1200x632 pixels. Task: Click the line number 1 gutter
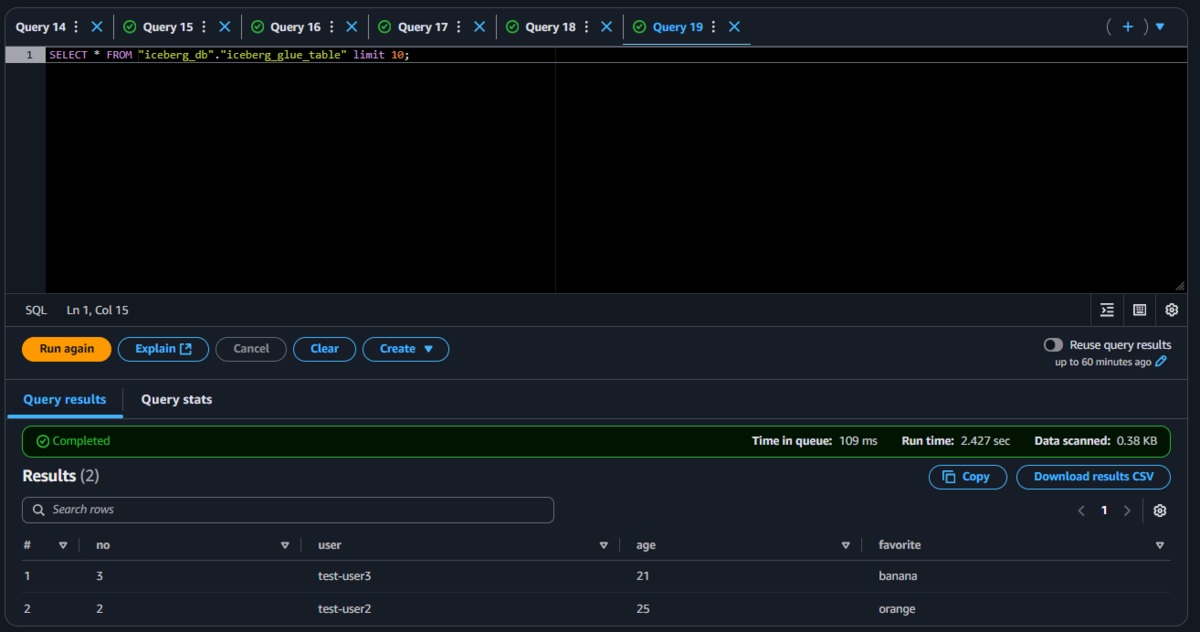[26, 55]
